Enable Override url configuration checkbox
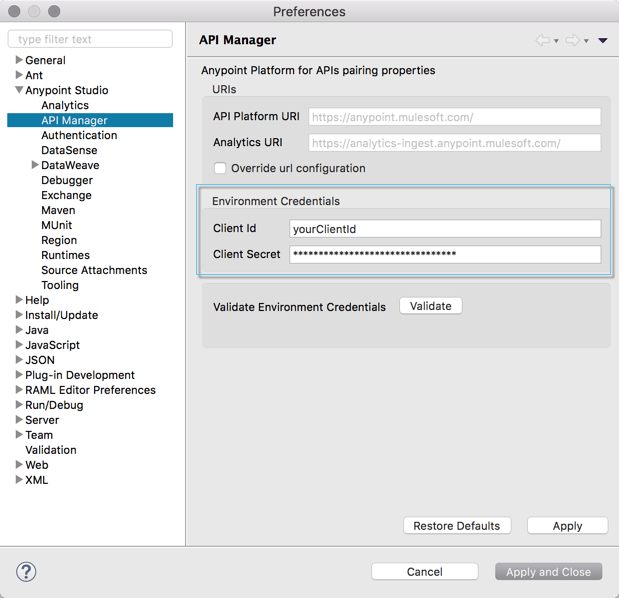Image resolution: width=619 pixels, height=598 pixels. coord(220,168)
